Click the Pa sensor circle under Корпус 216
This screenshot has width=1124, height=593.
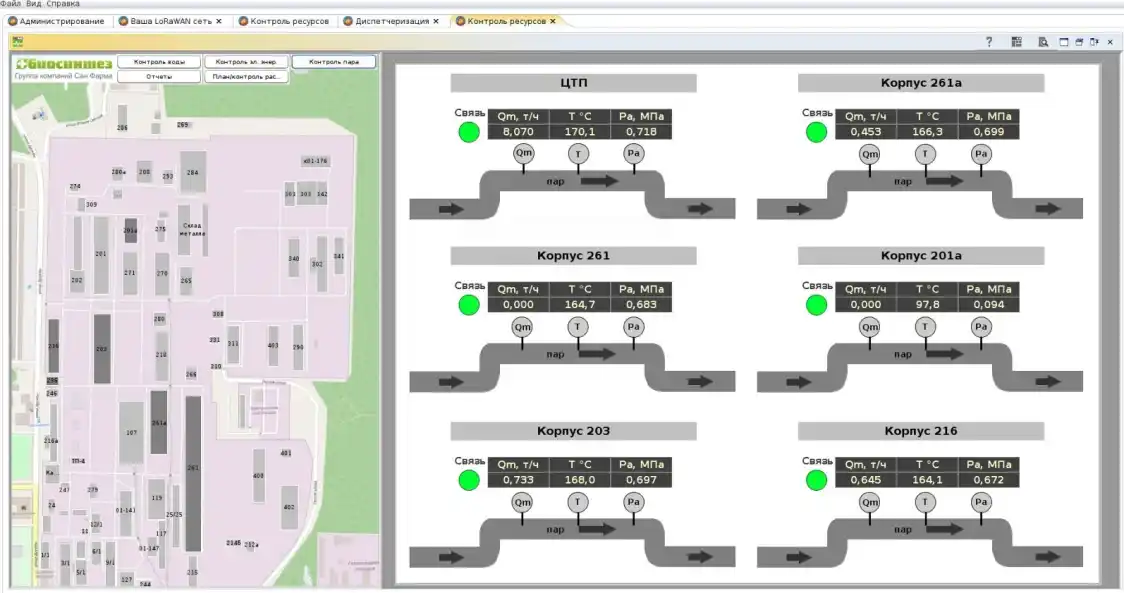click(x=981, y=503)
